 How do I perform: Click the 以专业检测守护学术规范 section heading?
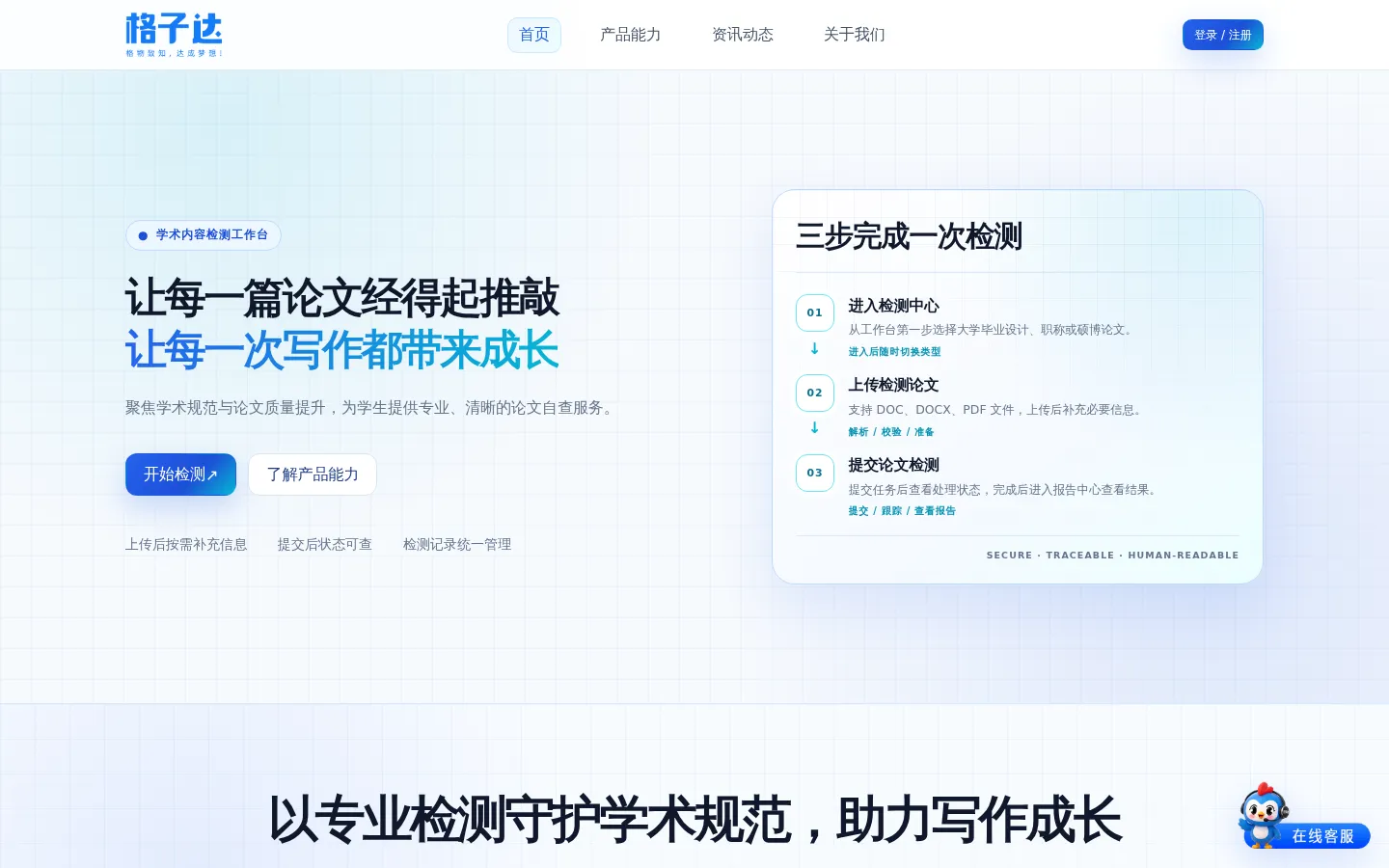coord(694,821)
